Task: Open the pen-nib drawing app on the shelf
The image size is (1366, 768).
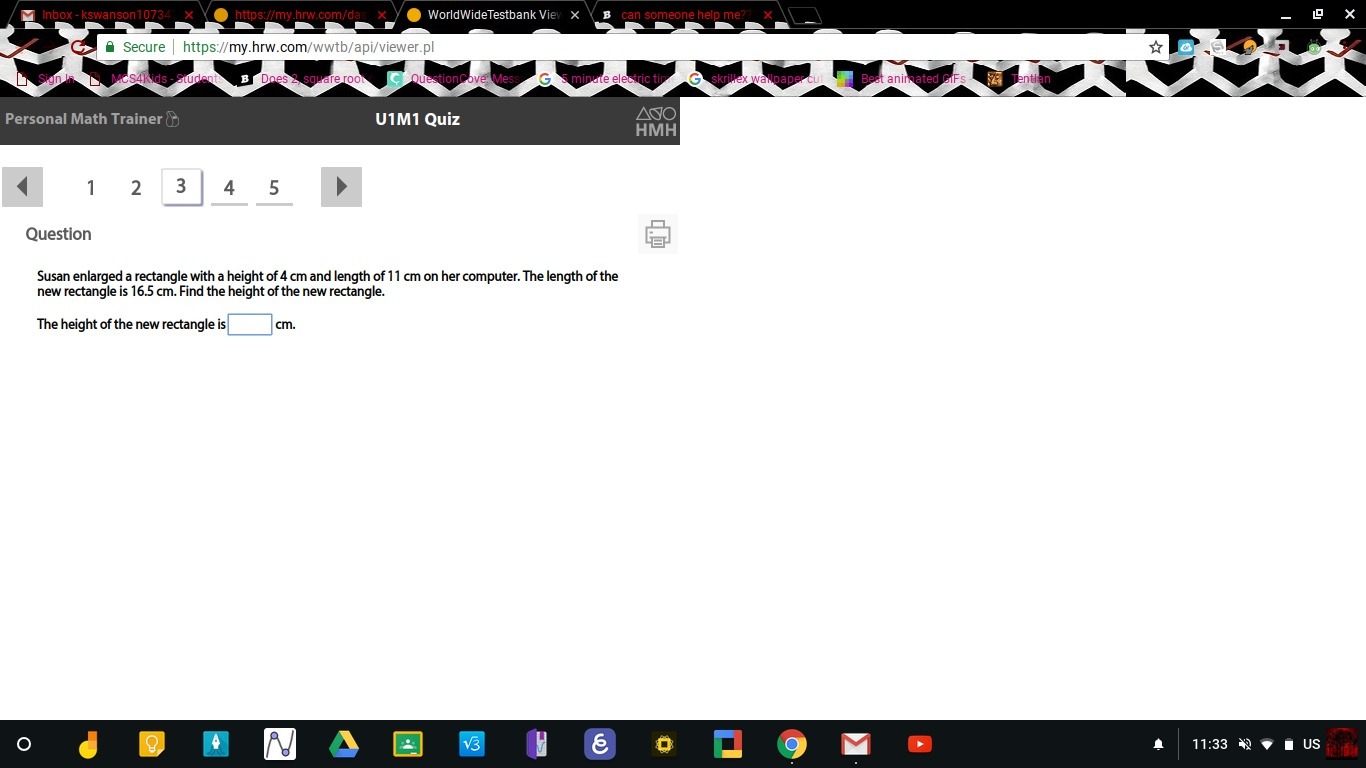Action: 216,744
